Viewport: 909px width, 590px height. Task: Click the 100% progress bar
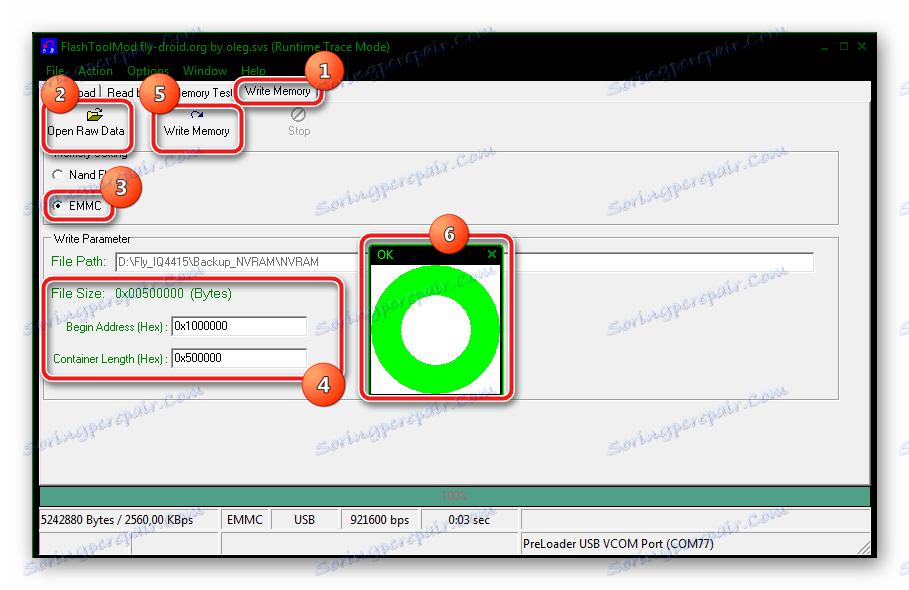[x=454, y=496]
